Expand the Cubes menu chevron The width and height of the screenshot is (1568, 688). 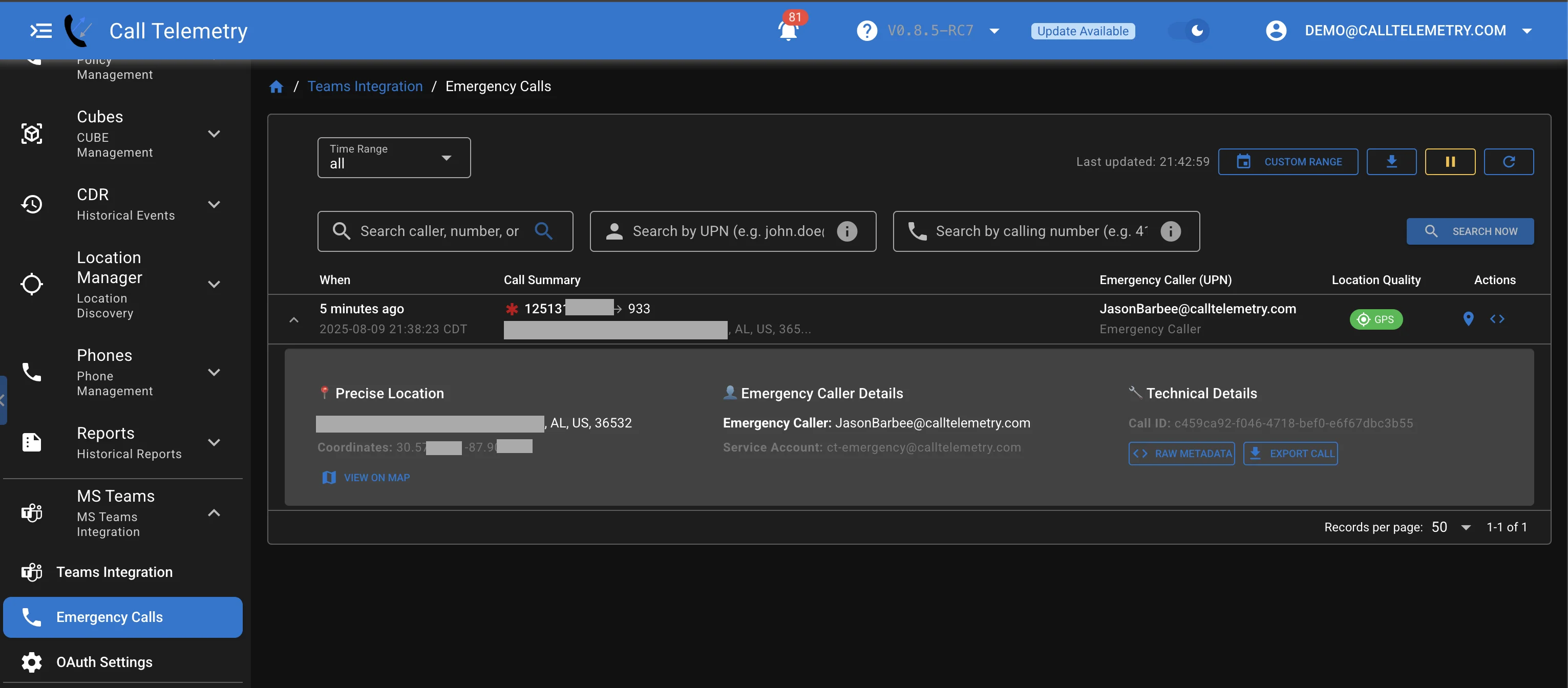coord(214,134)
